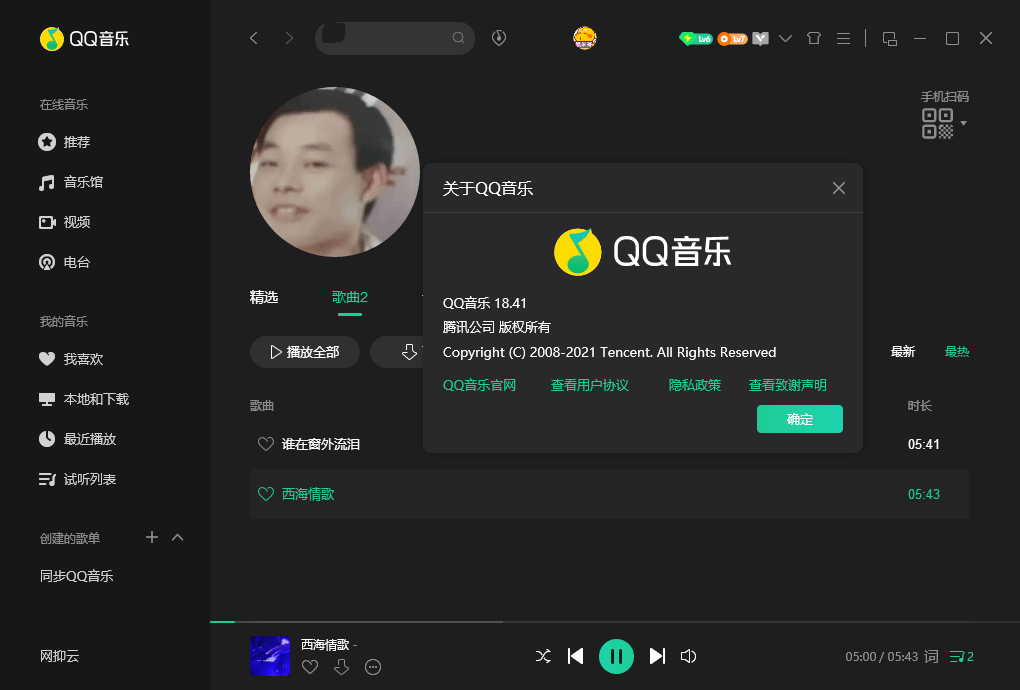Viewport: 1020px width, 690px height.
Task: Click the 确定 button in the dialog
Action: [799, 419]
